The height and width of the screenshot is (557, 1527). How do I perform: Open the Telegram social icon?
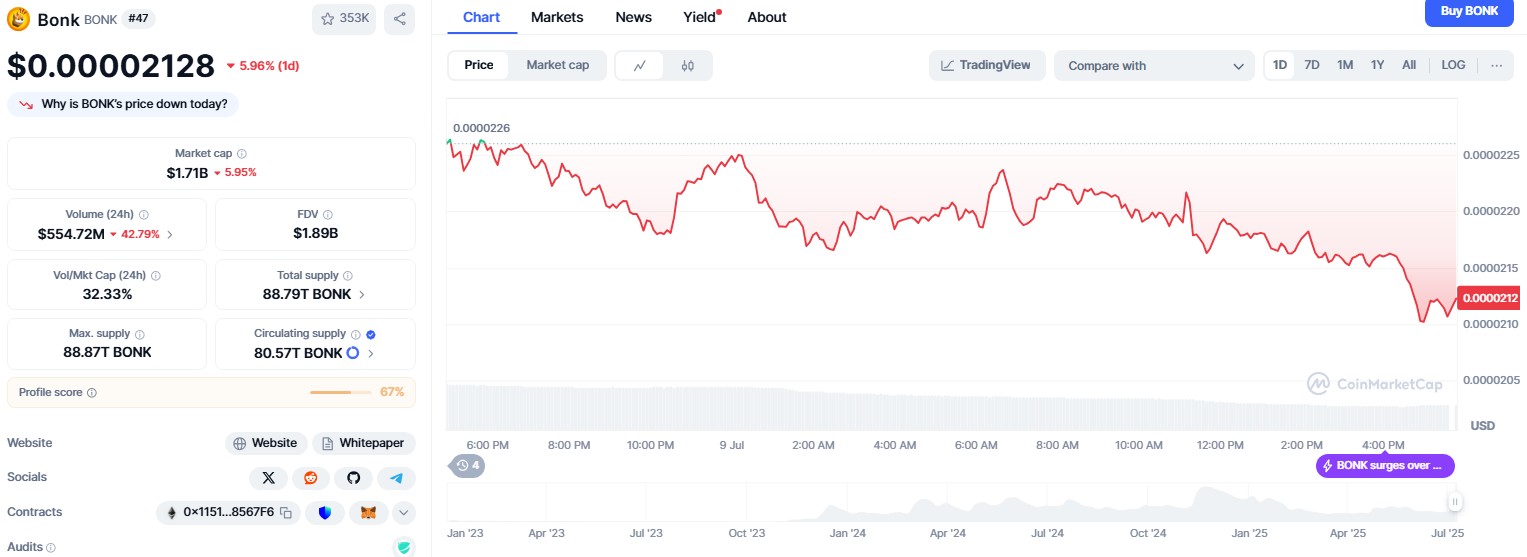point(397,478)
